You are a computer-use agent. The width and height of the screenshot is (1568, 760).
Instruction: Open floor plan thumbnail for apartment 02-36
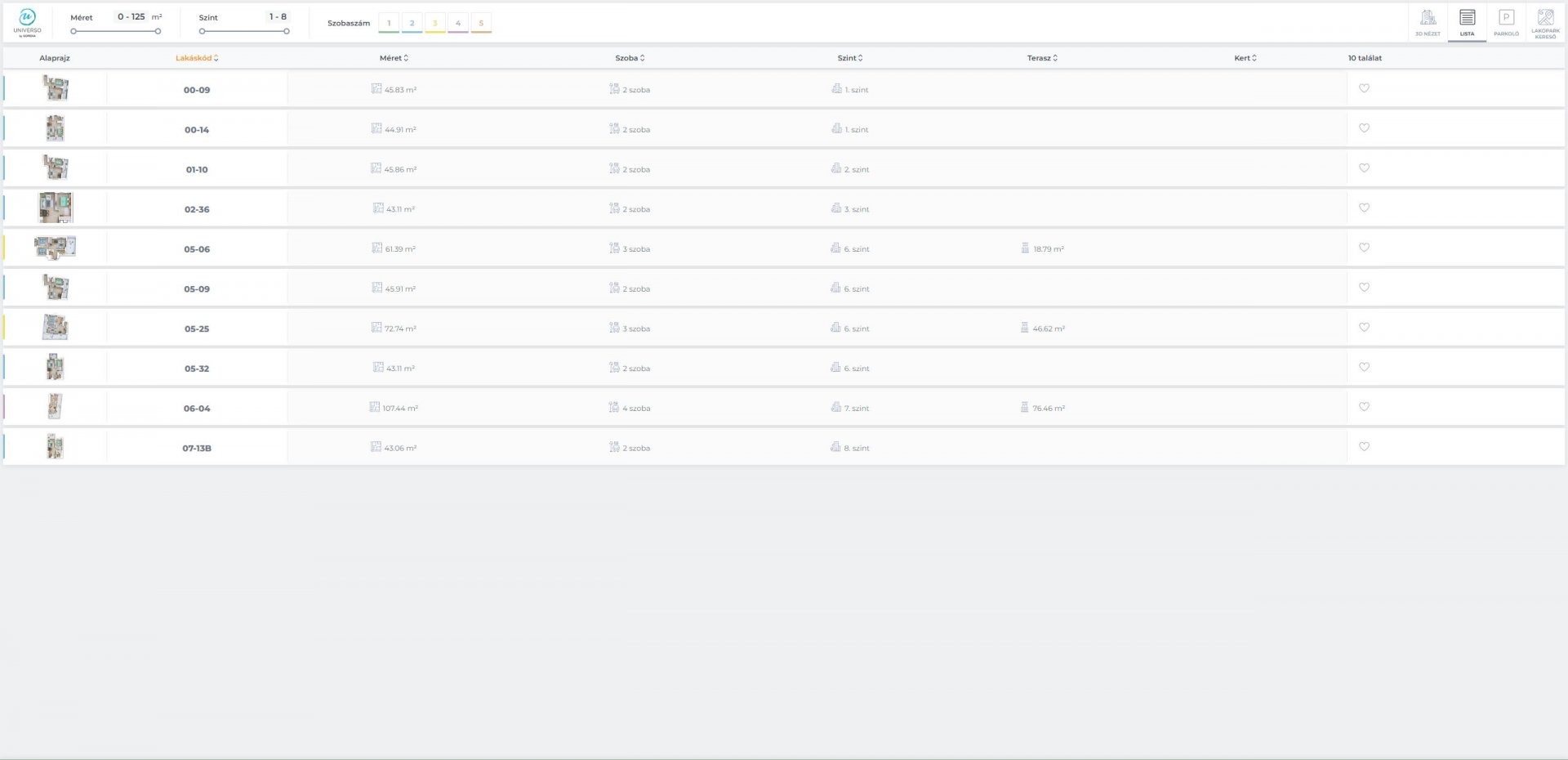[x=56, y=208]
